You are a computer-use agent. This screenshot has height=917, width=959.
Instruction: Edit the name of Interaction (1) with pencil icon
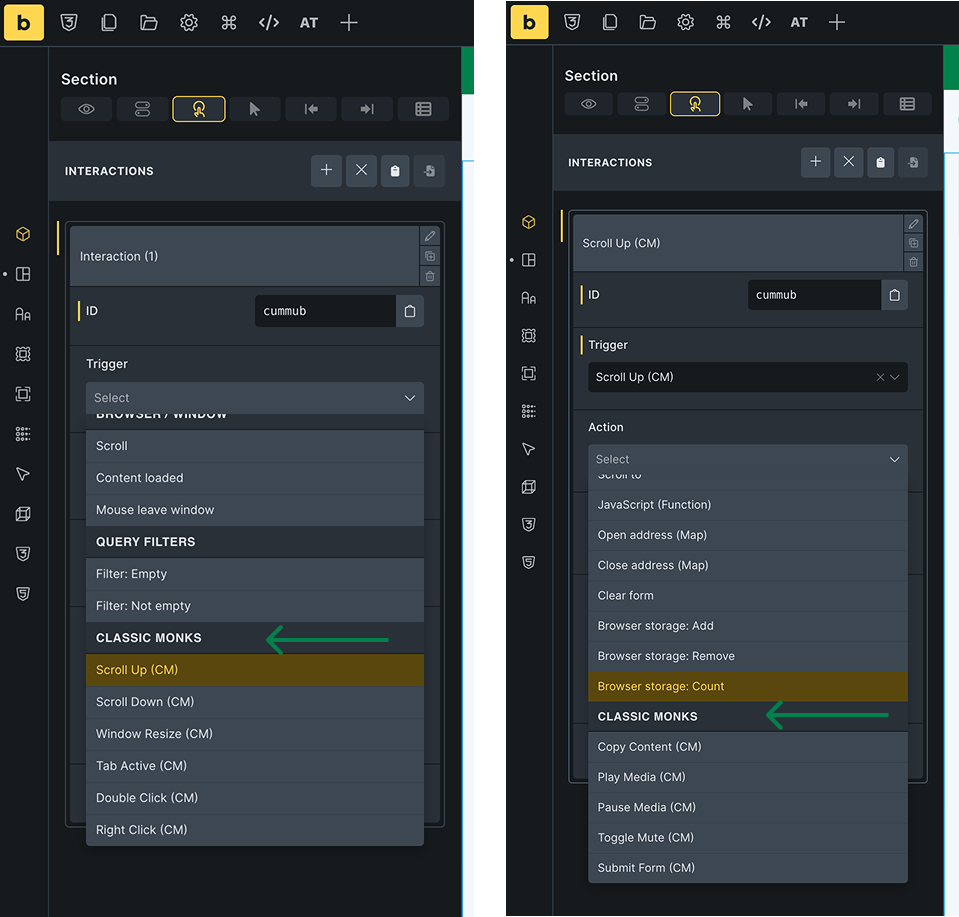click(x=430, y=236)
